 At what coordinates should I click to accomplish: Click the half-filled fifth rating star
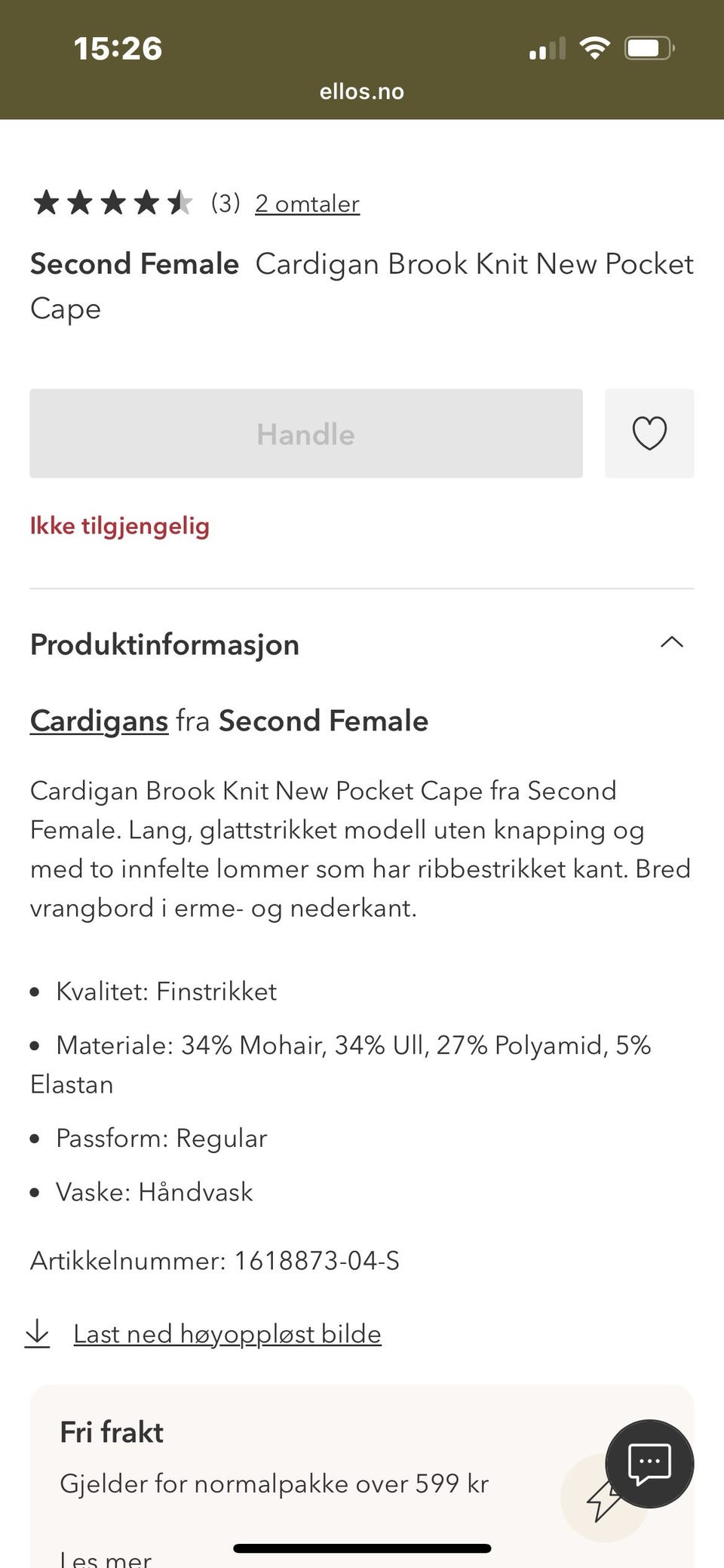coord(181,202)
